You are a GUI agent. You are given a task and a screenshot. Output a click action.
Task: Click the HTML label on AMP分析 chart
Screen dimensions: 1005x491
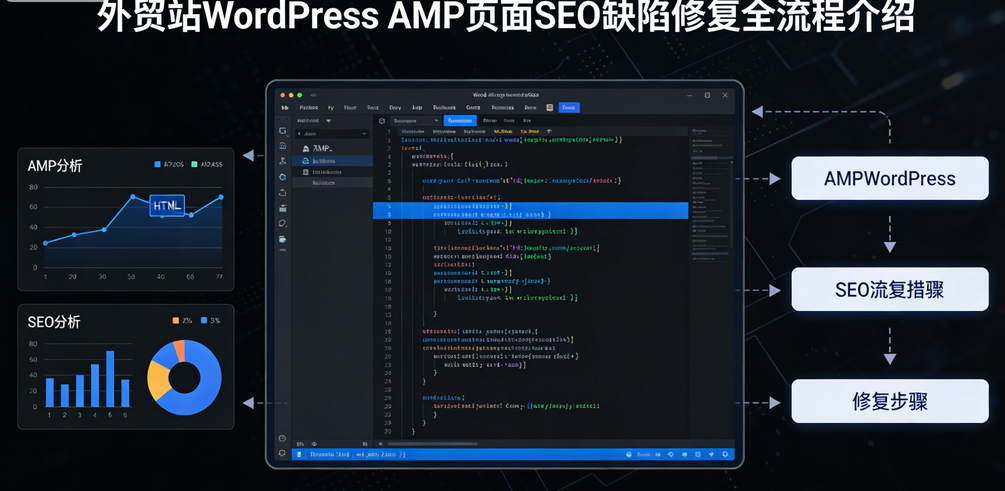[x=167, y=205]
